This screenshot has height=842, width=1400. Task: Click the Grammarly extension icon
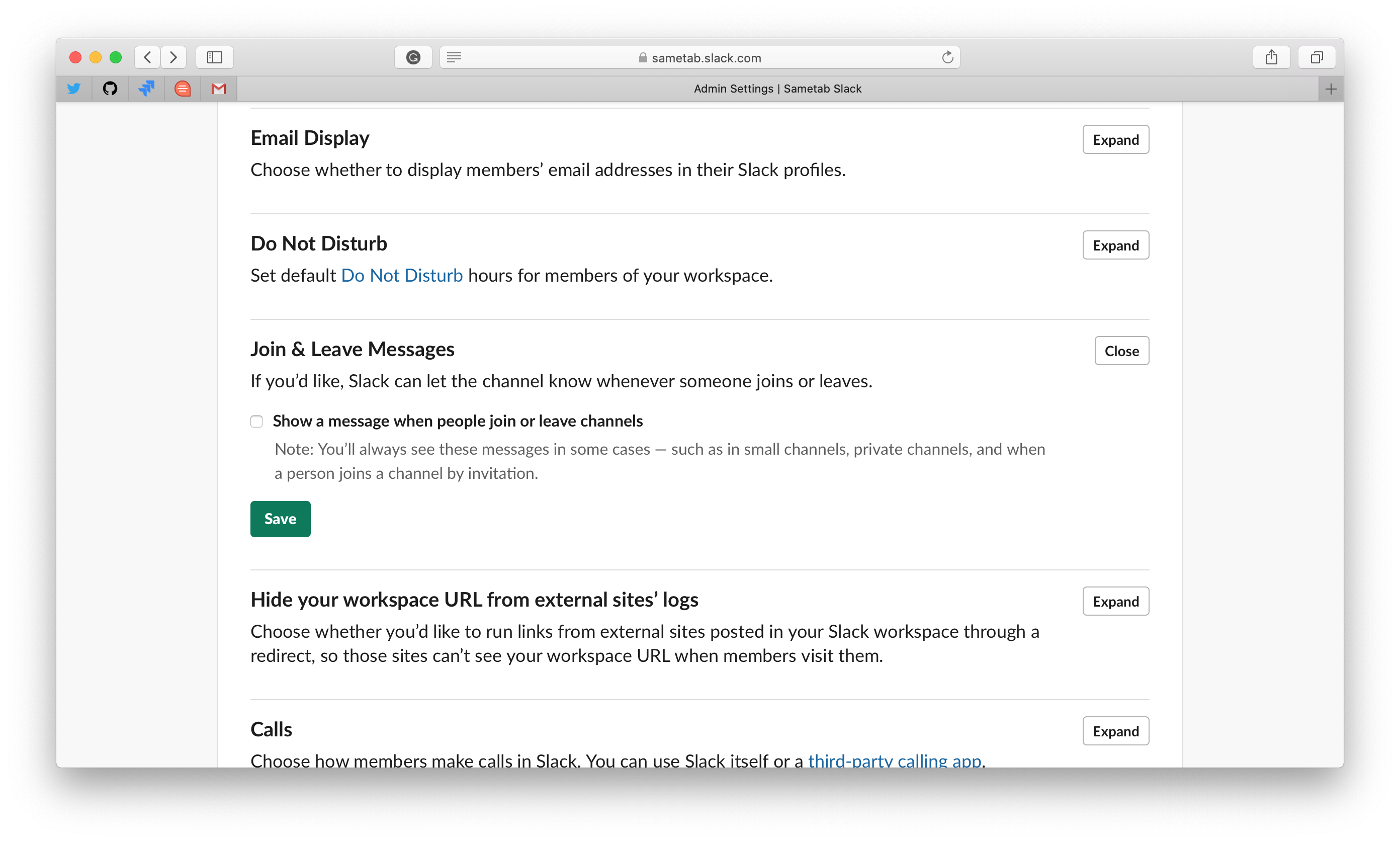[x=413, y=57]
